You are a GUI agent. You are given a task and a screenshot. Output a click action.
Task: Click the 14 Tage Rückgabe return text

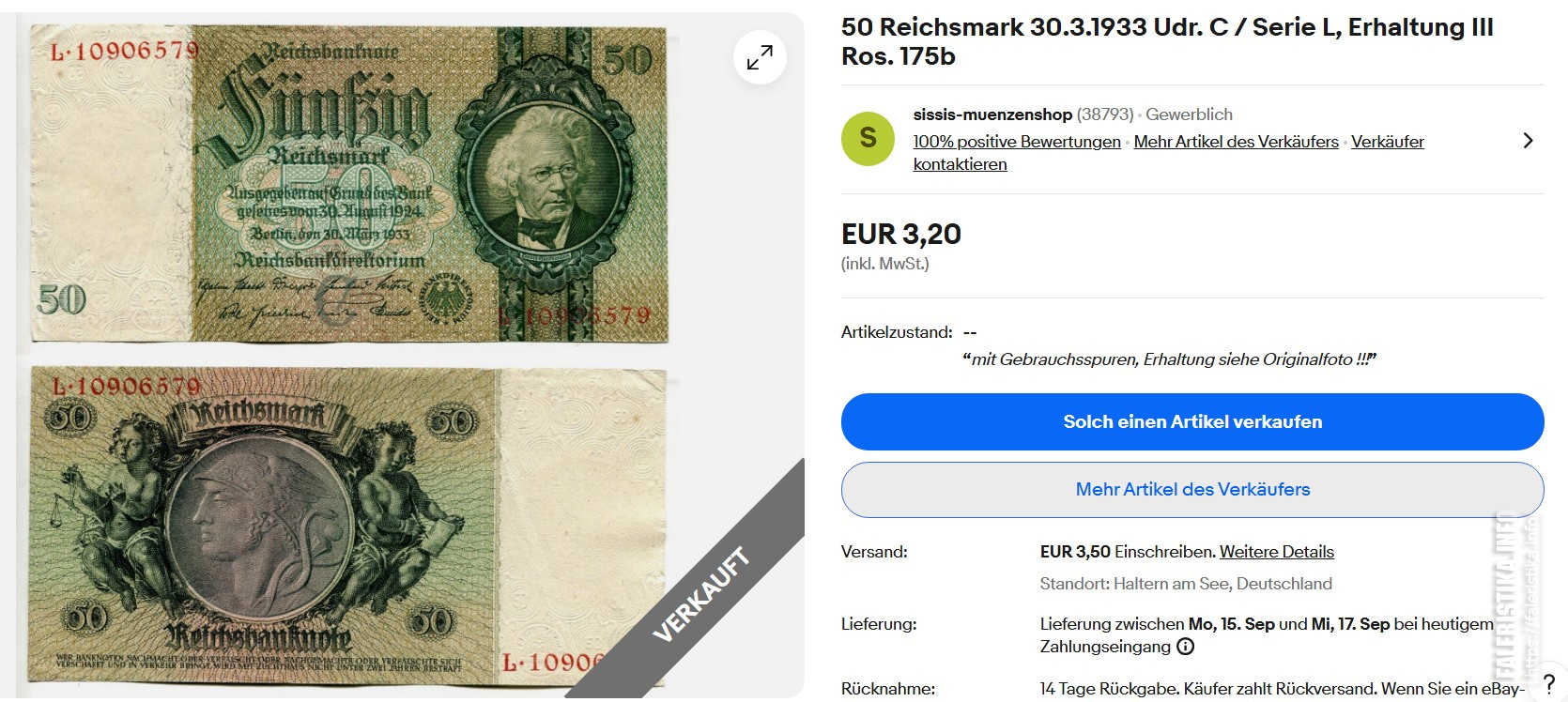click(x=1109, y=689)
